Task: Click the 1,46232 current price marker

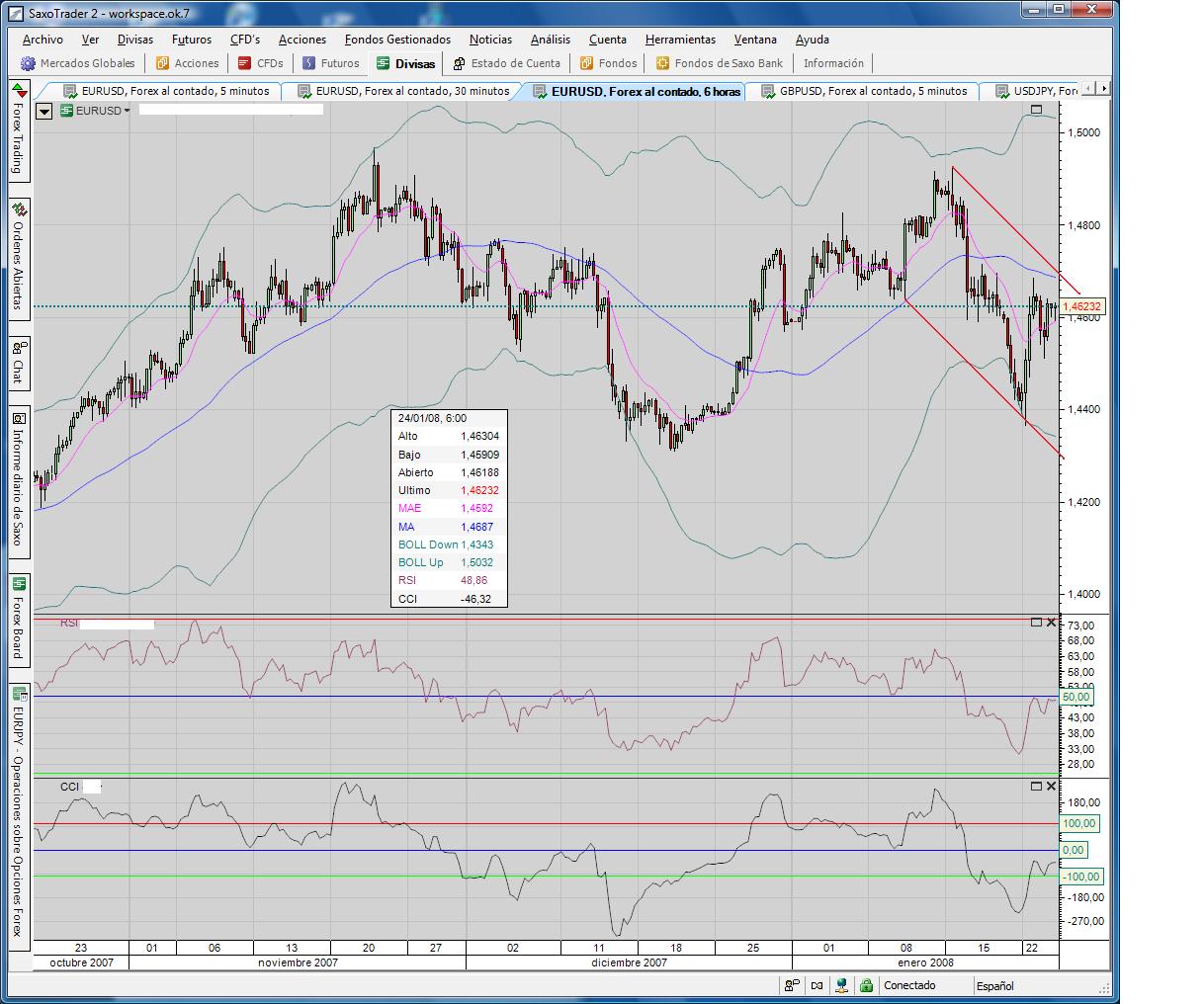Action: coord(1082,307)
